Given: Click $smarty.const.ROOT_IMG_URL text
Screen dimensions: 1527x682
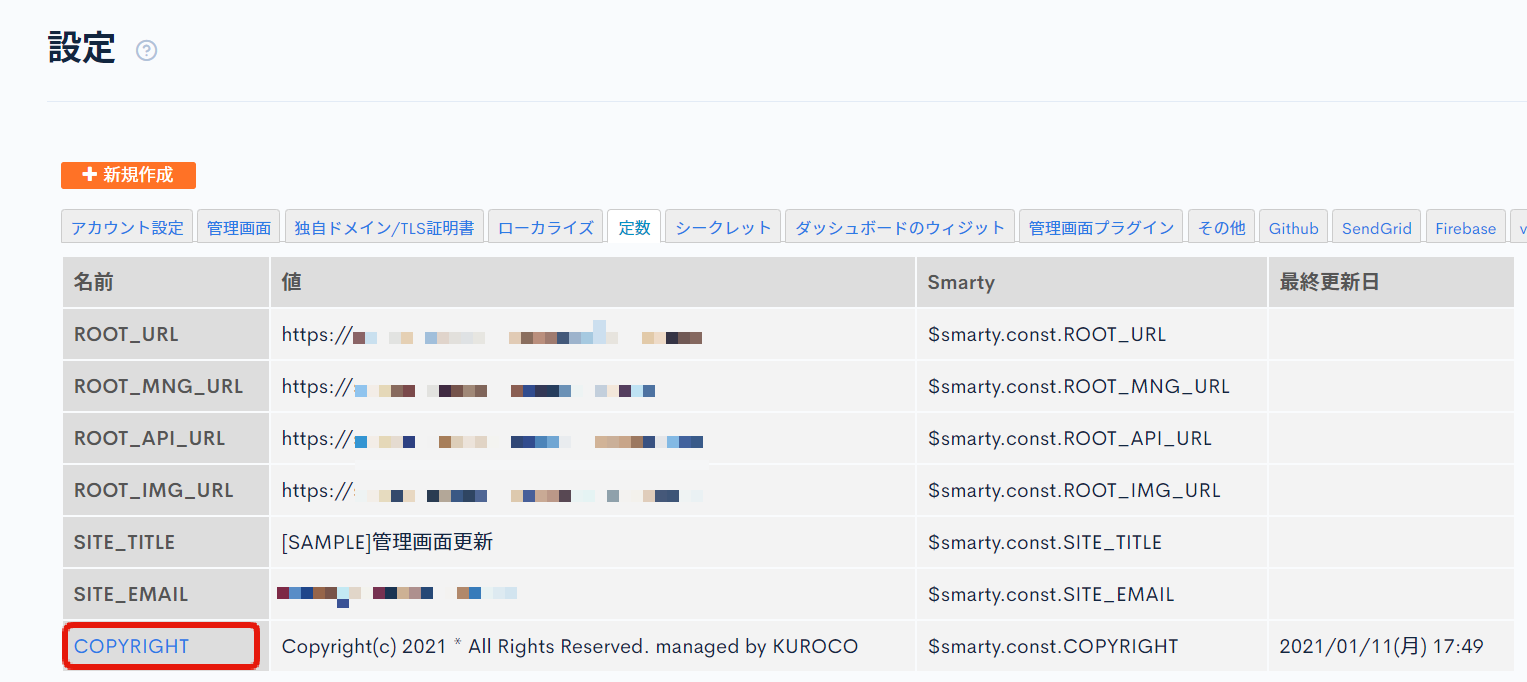Looking at the screenshot, I should 1075,490.
